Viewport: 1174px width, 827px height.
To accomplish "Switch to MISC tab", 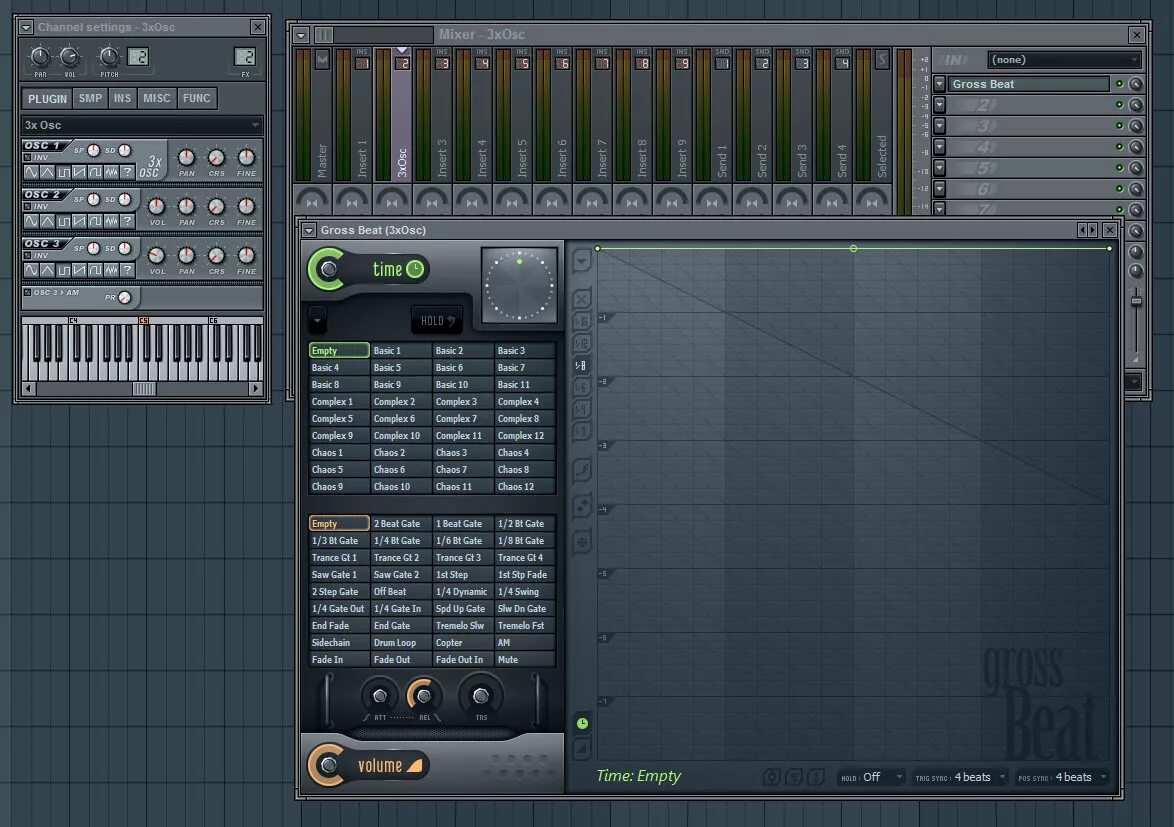I will coord(156,98).
